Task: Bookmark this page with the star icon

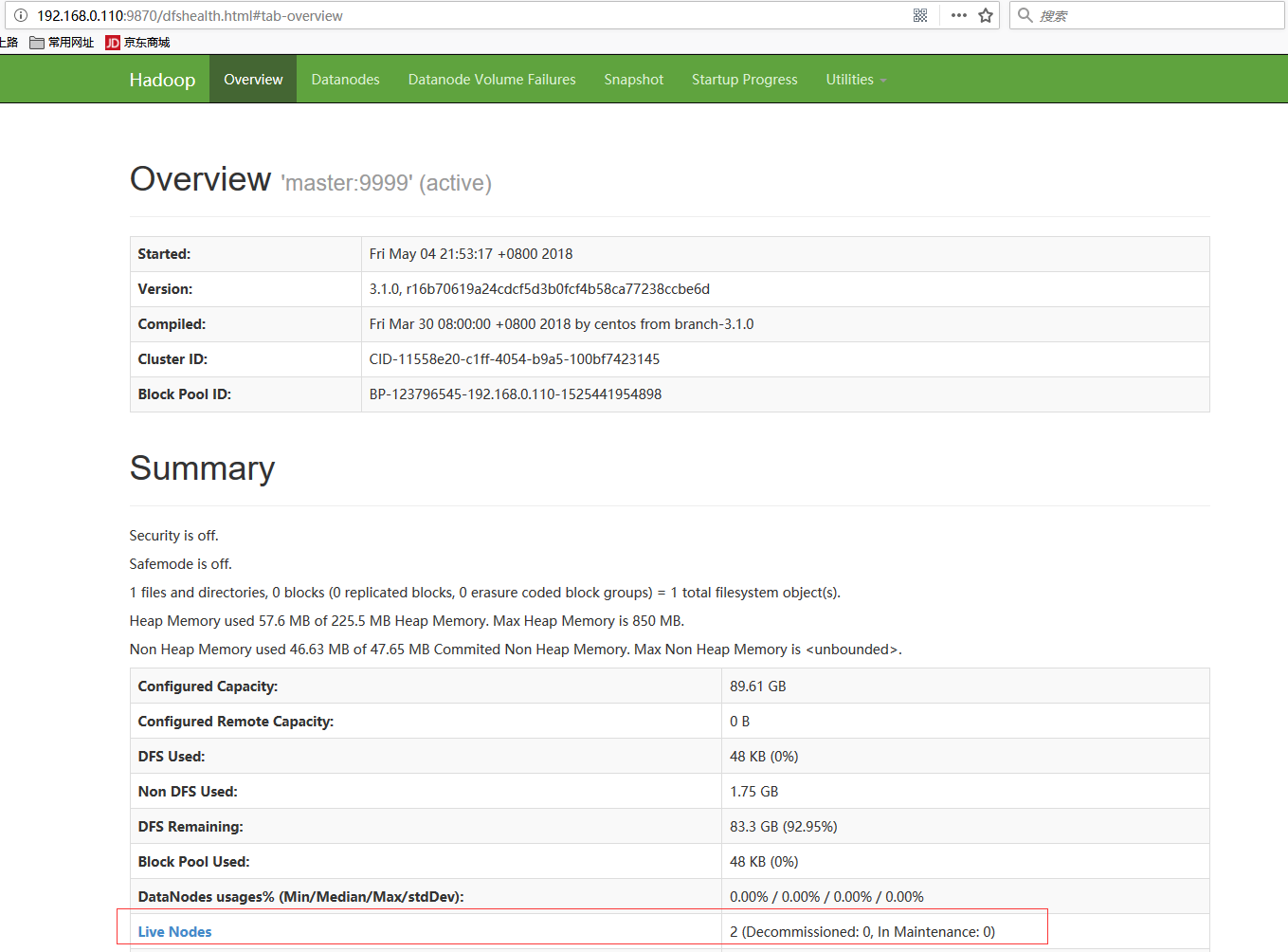Action: 986,15
